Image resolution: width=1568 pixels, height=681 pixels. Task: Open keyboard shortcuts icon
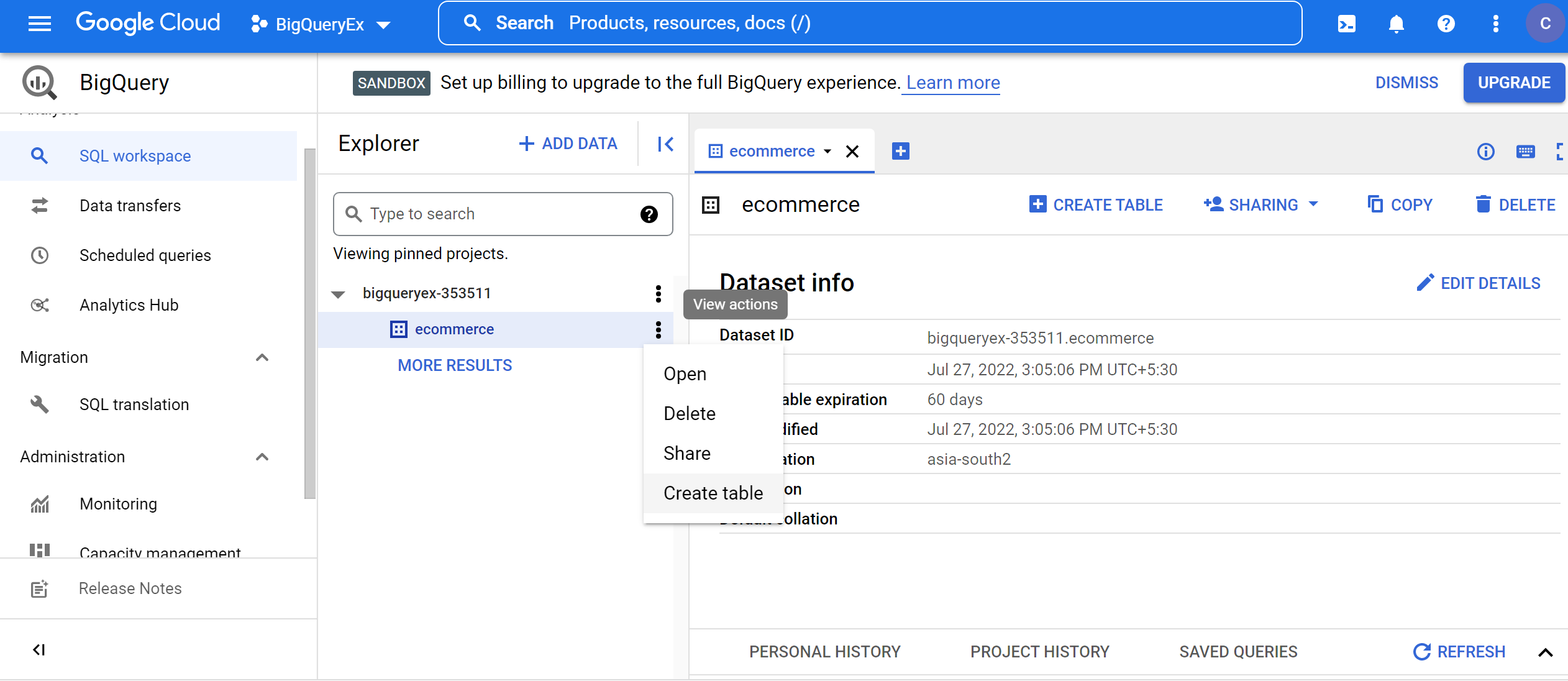[x=1526, y=151]
